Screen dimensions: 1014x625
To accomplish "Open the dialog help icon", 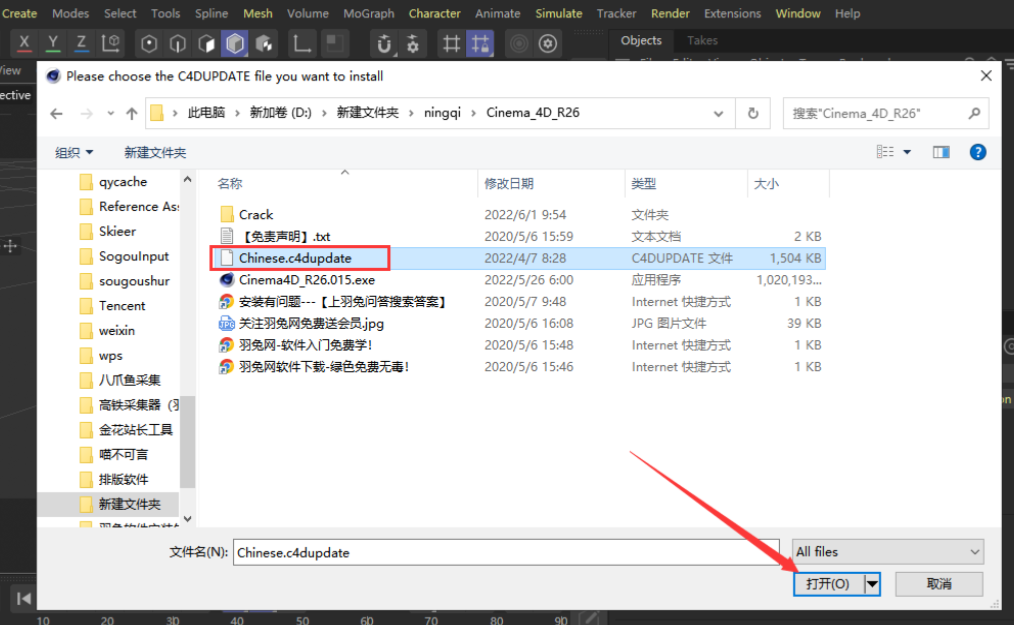I will (x=978, y=152).
